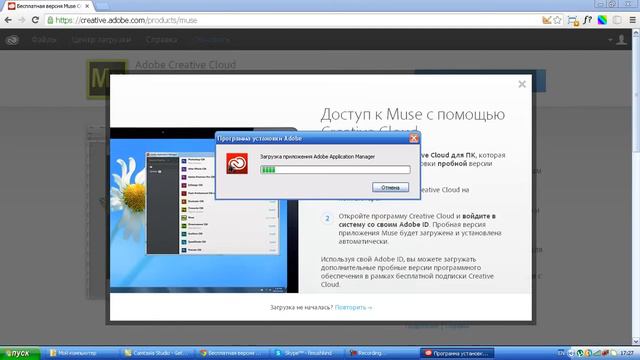Screen dimensions: 640x360
Task: Click the Доступ к Muse с помощью heading
Action: 413,115
